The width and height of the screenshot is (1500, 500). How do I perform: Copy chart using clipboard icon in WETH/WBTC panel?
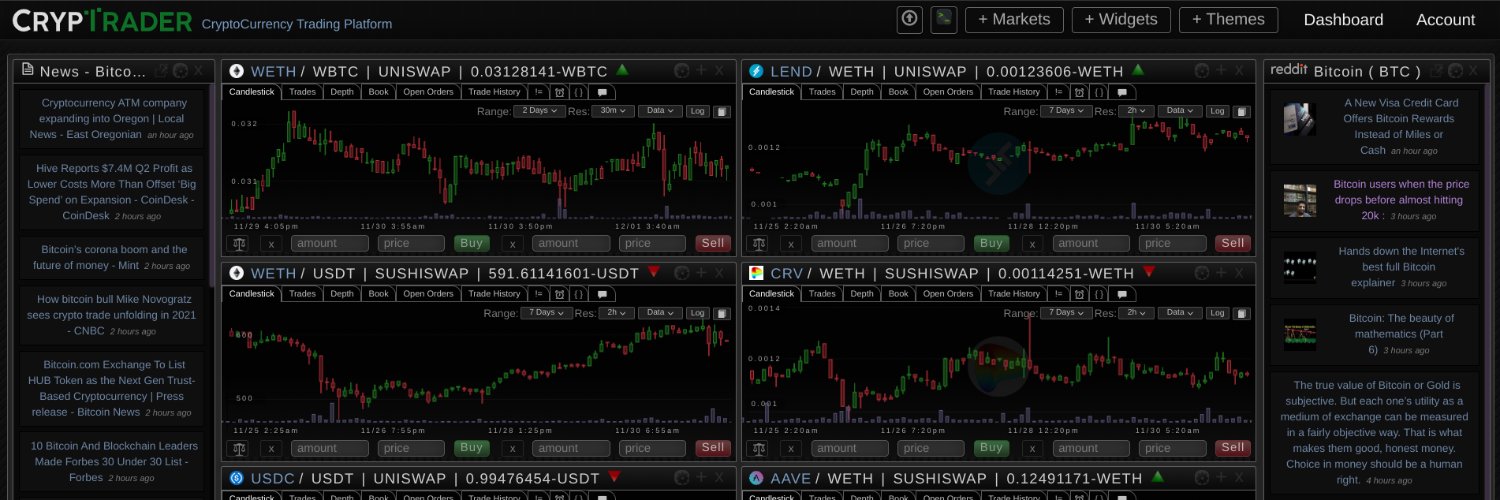[722, 111]
